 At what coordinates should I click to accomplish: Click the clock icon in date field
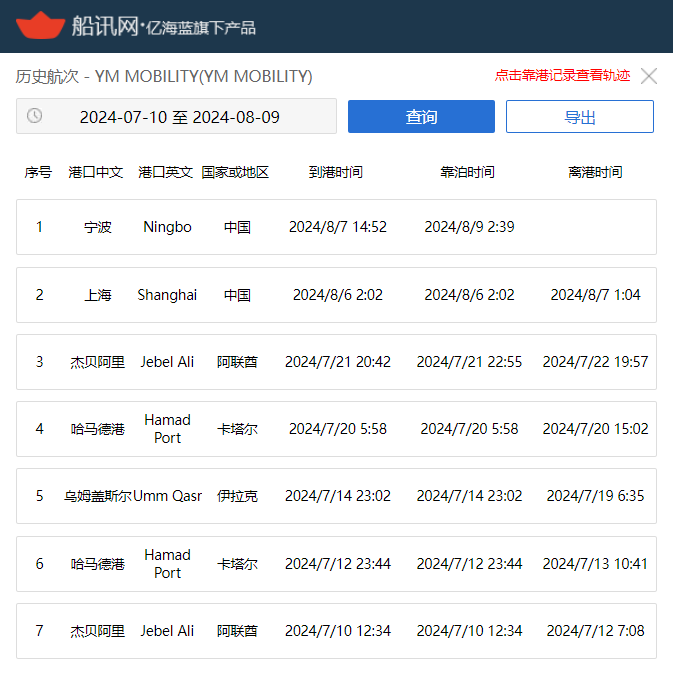34,116
